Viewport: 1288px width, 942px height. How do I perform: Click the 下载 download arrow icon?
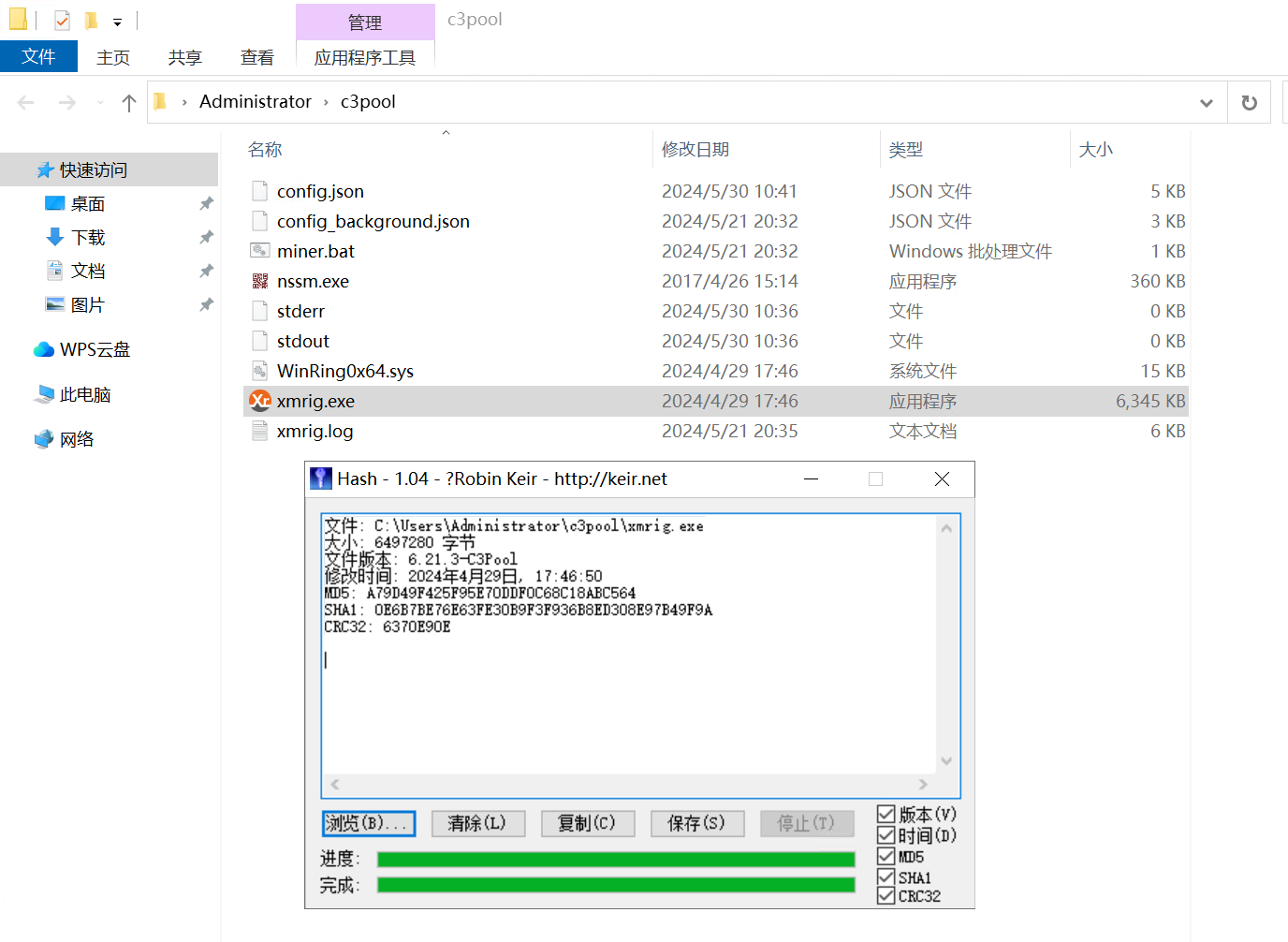[x=55, y=237]
